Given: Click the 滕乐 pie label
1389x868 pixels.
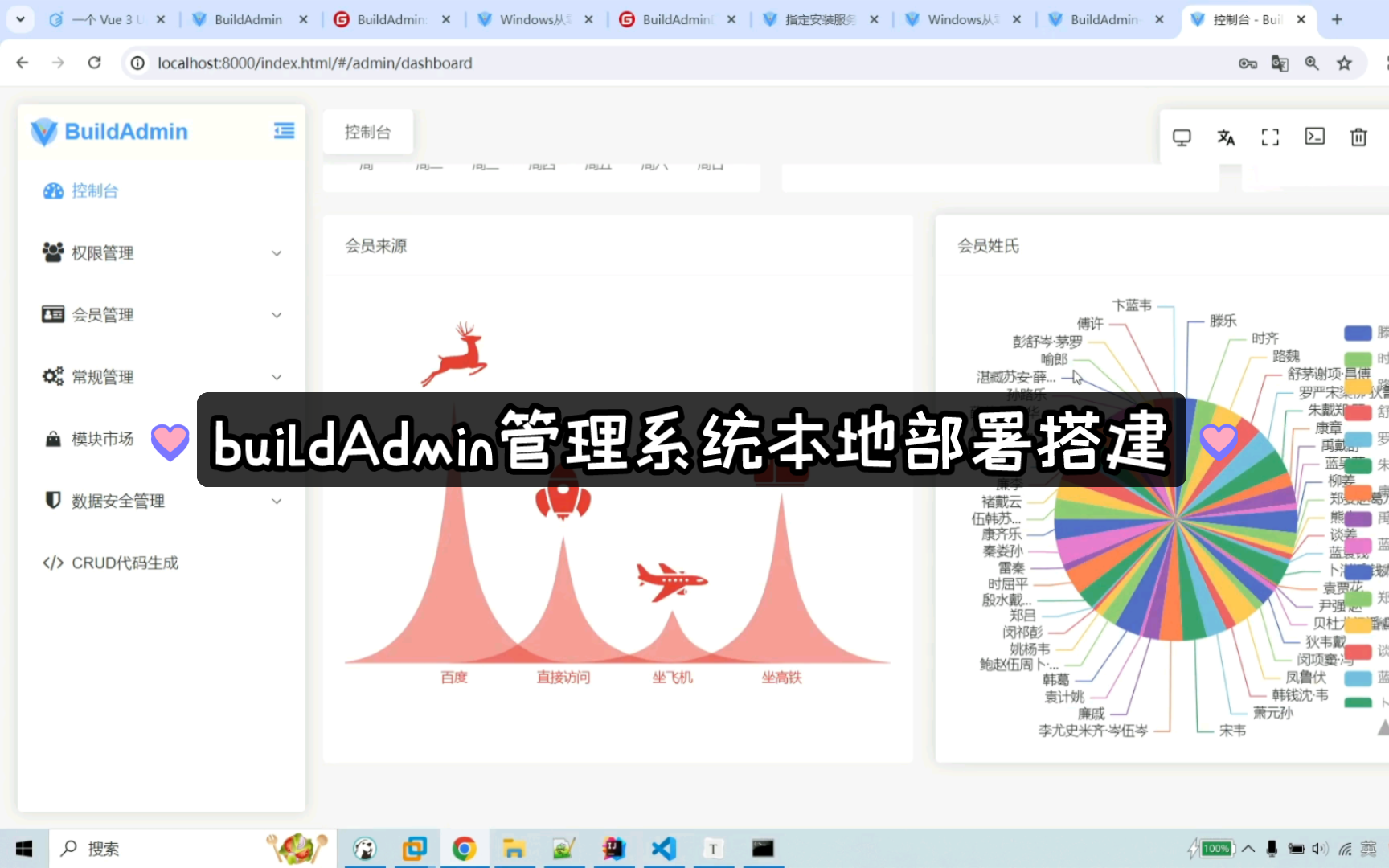Looking at the screenshot, I should point(1223,321).
